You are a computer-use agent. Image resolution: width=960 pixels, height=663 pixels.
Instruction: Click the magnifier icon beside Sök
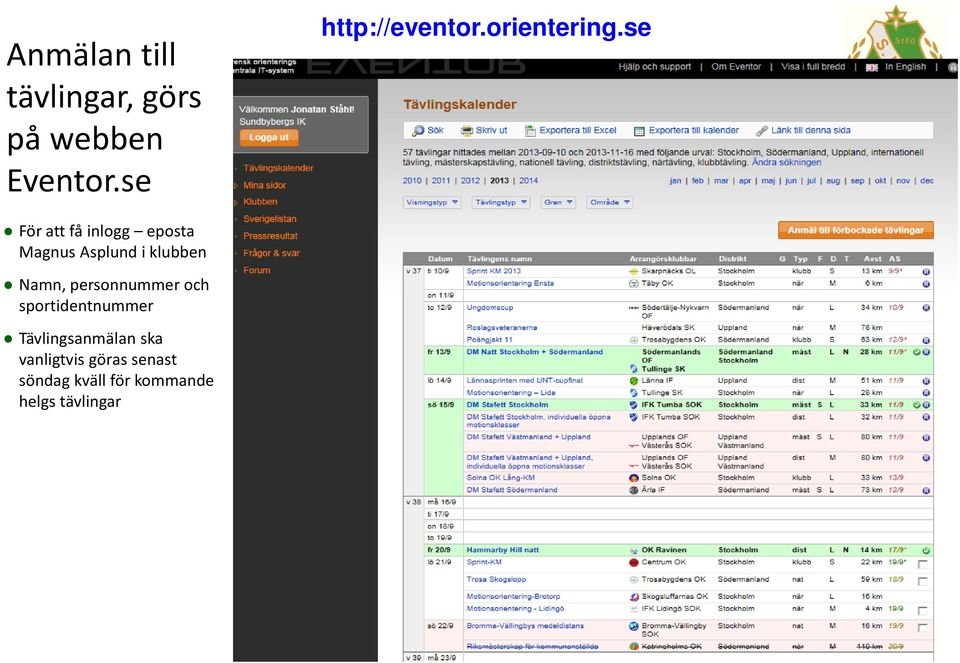coord(418,130)
